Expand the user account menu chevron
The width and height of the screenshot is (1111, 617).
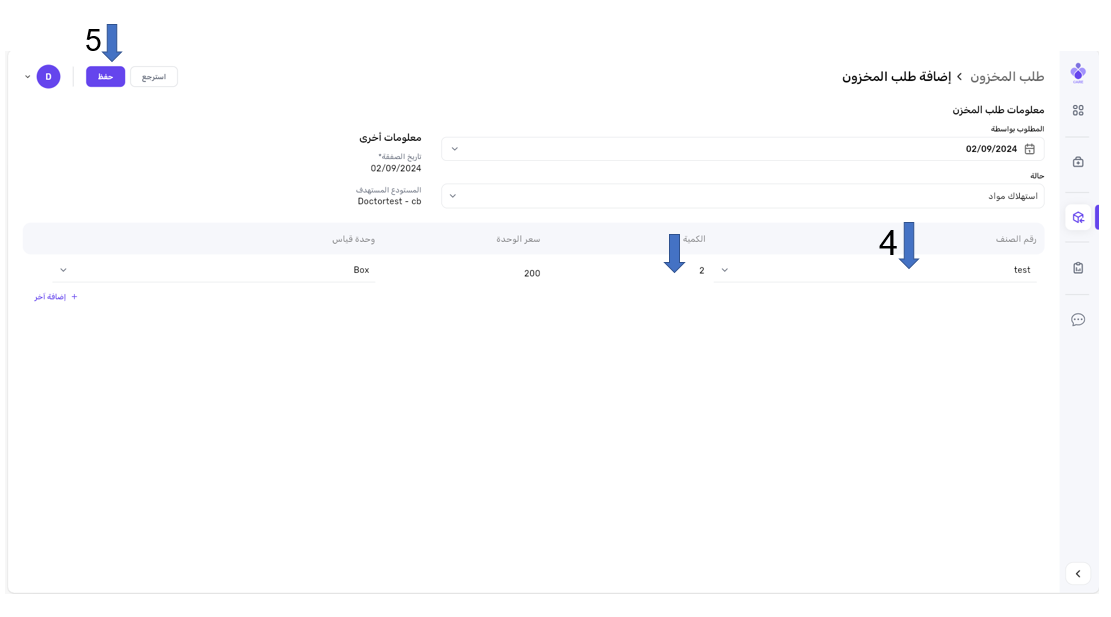click(27, 77)
